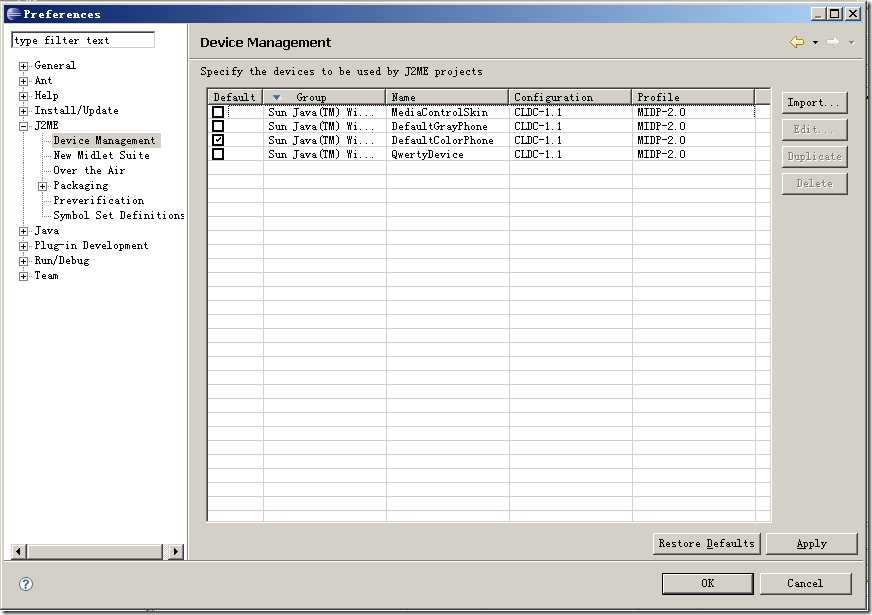Click the tree scrollbar left arrow
The image size is (872, 615).
[x=18, y=552]
